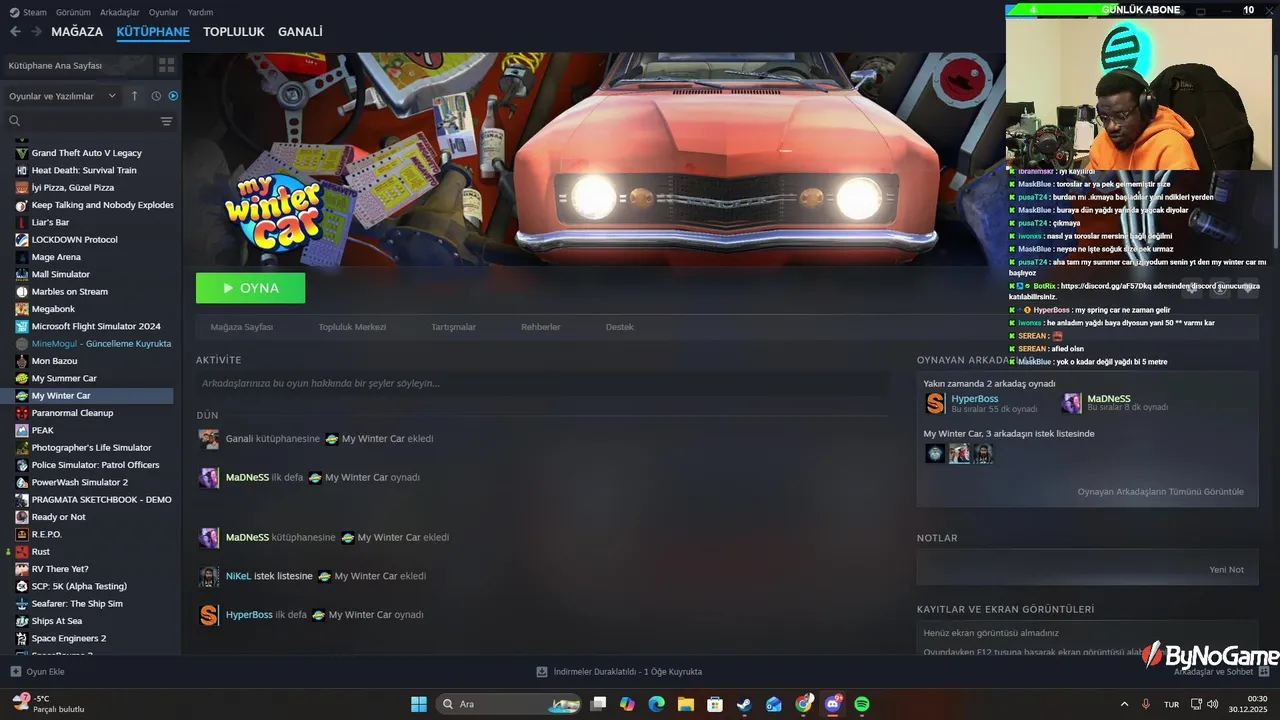Toggle recent activity clock filter
Image resolution: width=1280 pixels, height=720 pixels.
(156, 96)
